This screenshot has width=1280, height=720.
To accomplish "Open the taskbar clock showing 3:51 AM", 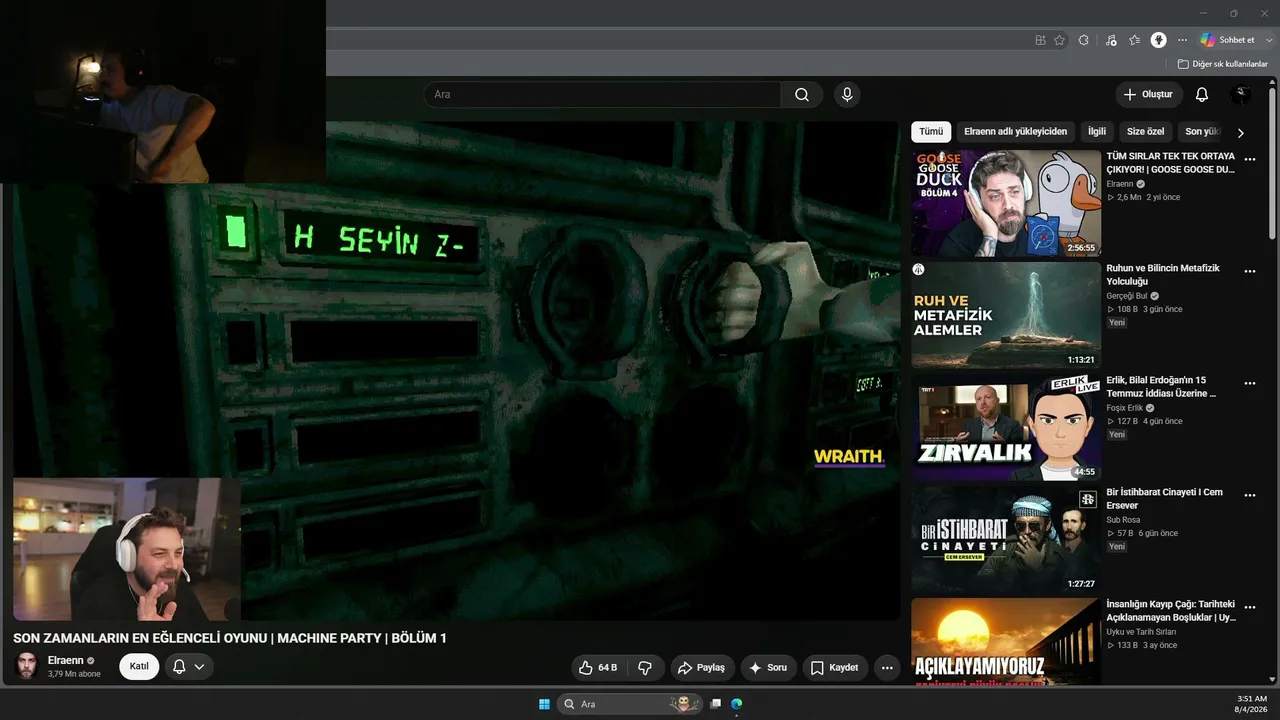I will click(1252, 704).
